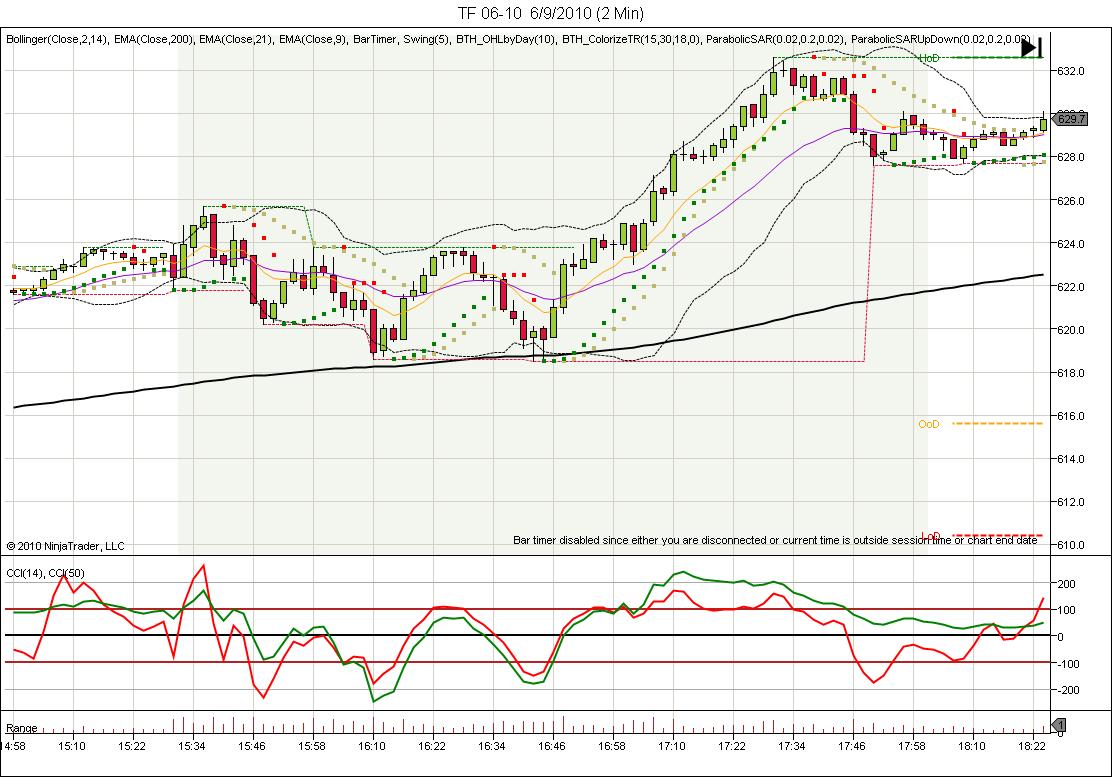Click the 15:22 time axis label

(132, 746)
